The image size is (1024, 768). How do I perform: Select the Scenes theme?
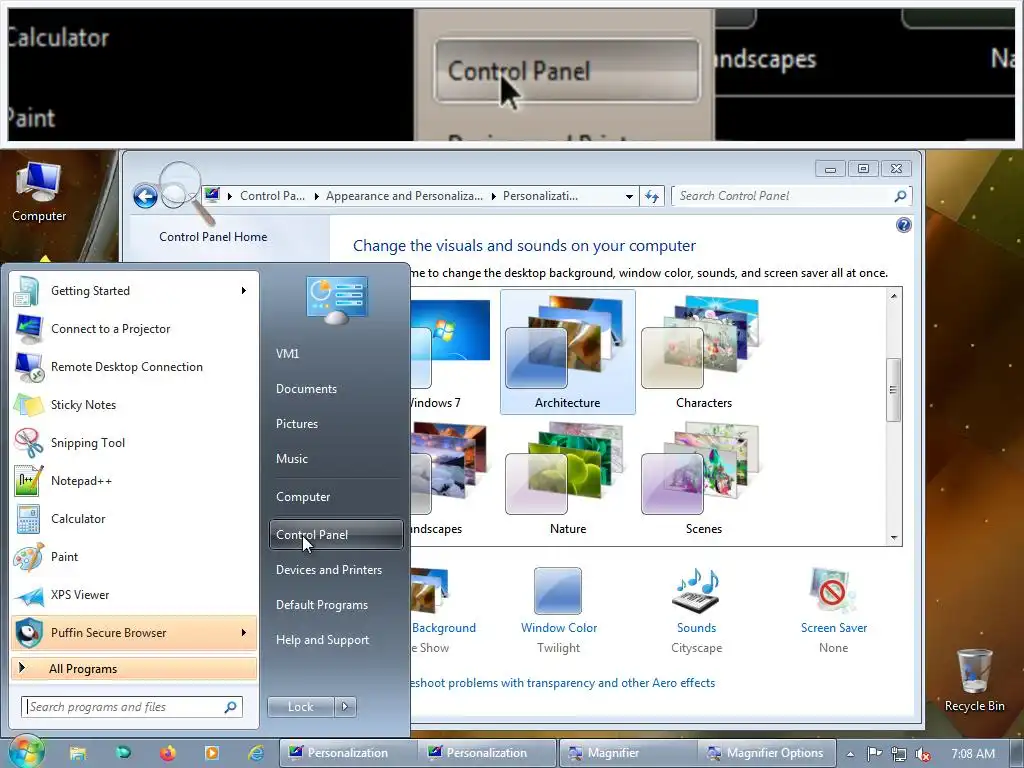[703, 479]
